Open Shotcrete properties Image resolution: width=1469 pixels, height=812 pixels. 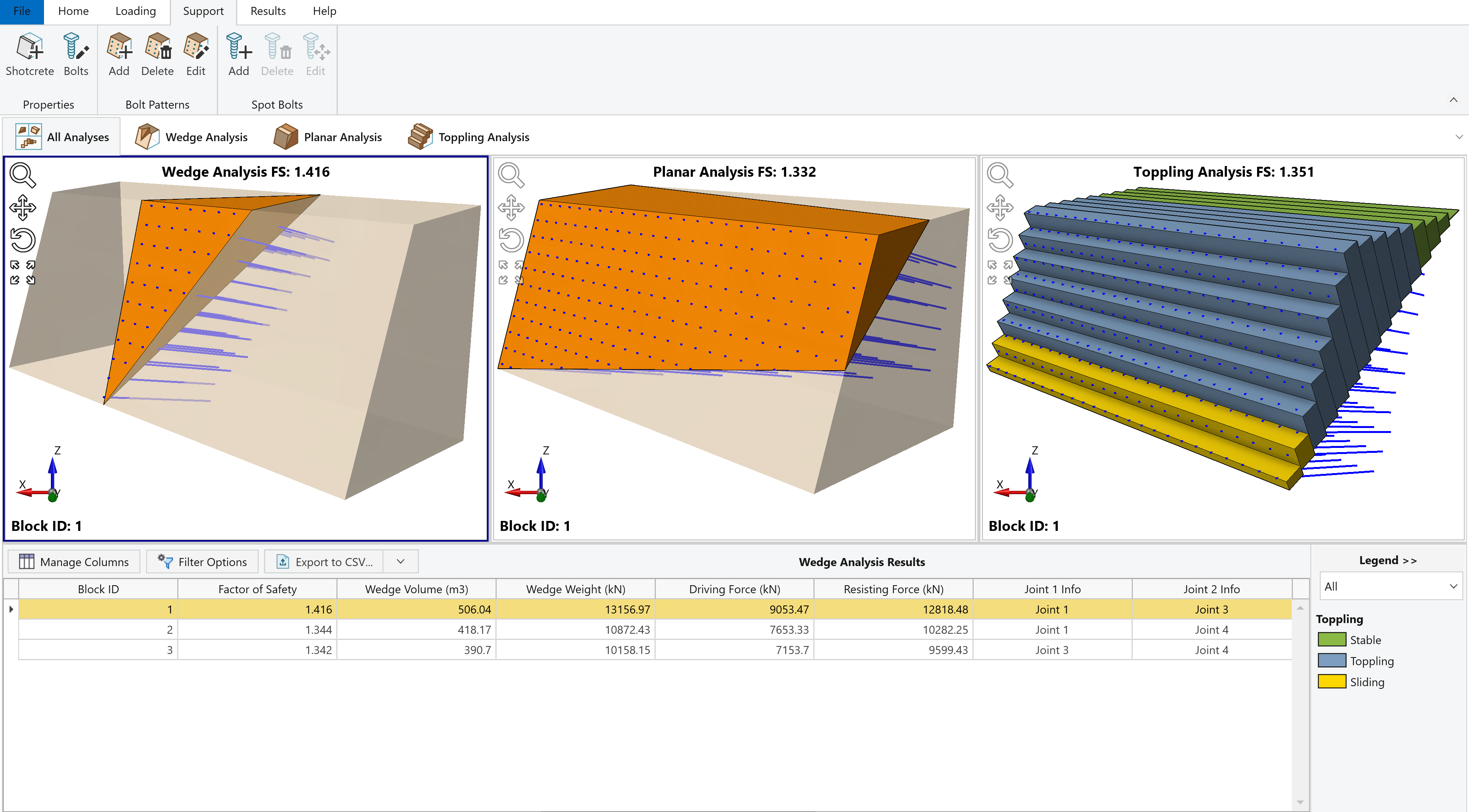(30, 54)
